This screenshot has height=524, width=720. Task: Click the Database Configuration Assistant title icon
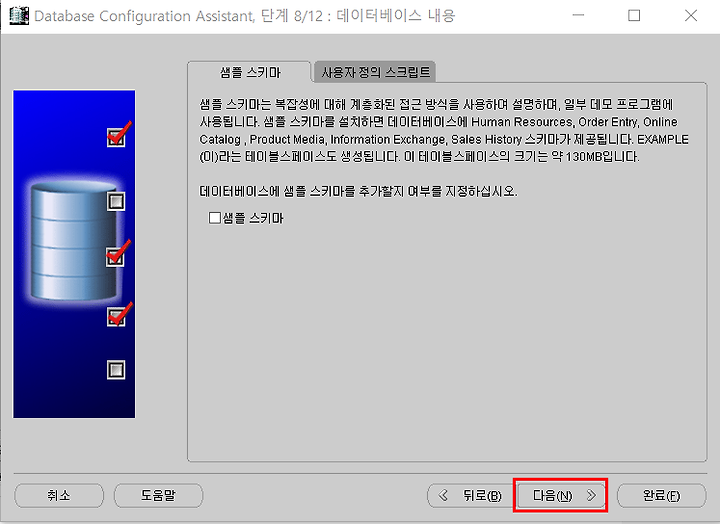pos(19,16)
